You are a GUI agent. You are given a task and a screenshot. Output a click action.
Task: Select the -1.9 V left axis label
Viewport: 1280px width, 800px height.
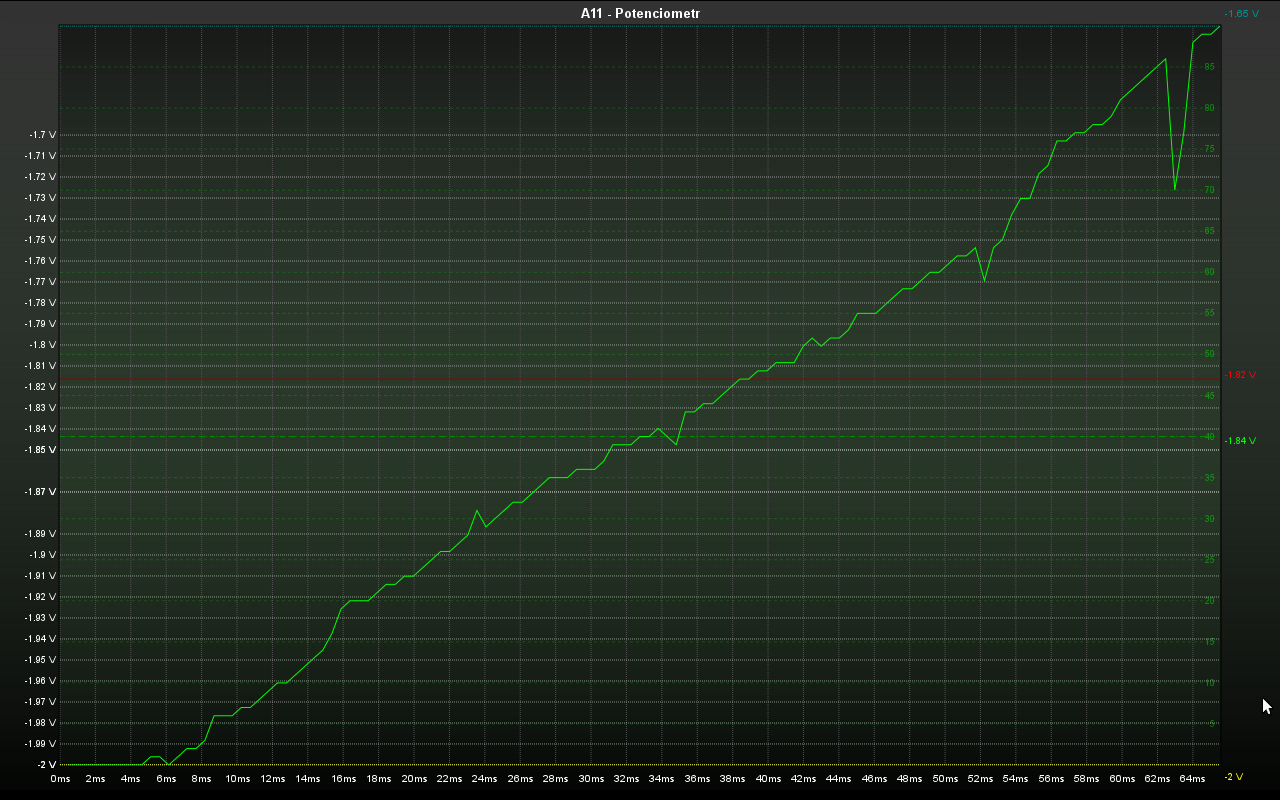click(42, 555)
